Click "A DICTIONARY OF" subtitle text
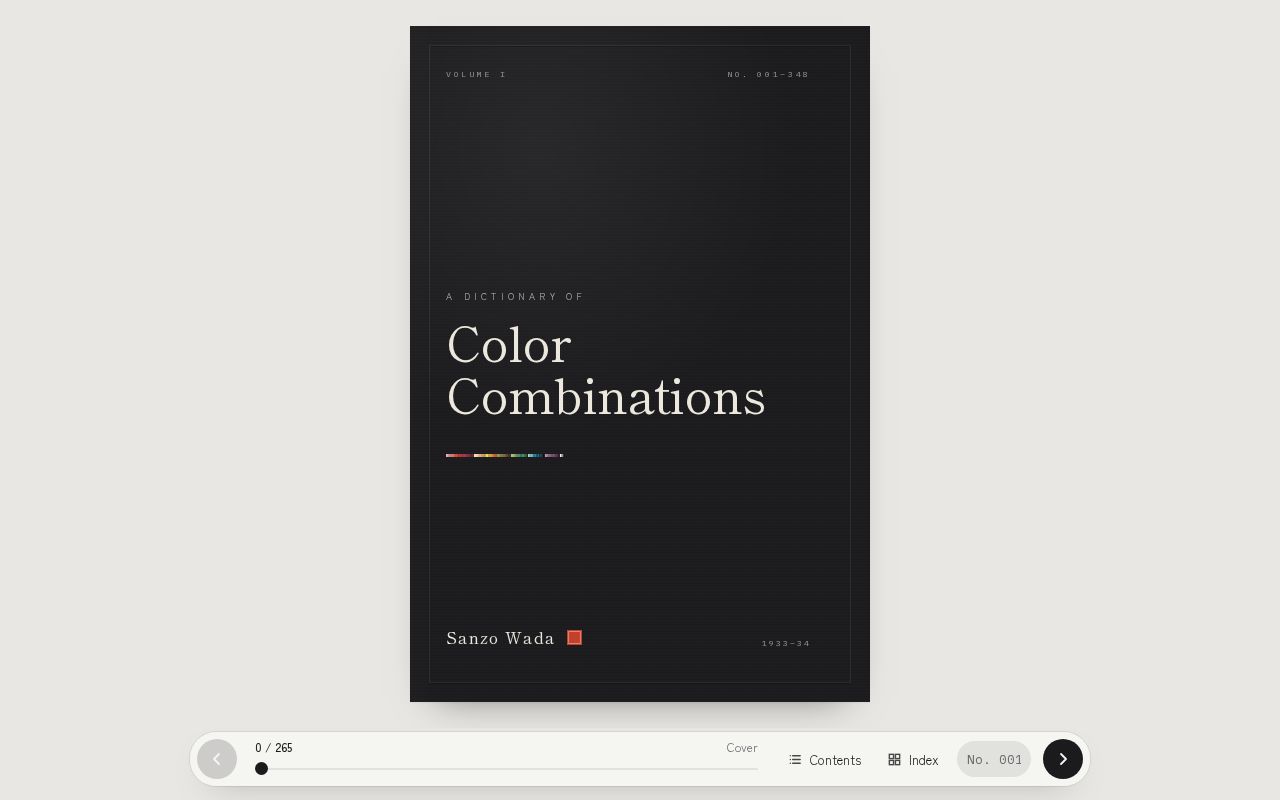The height and width of the screenshot is (800, 1280). [515, 296]
